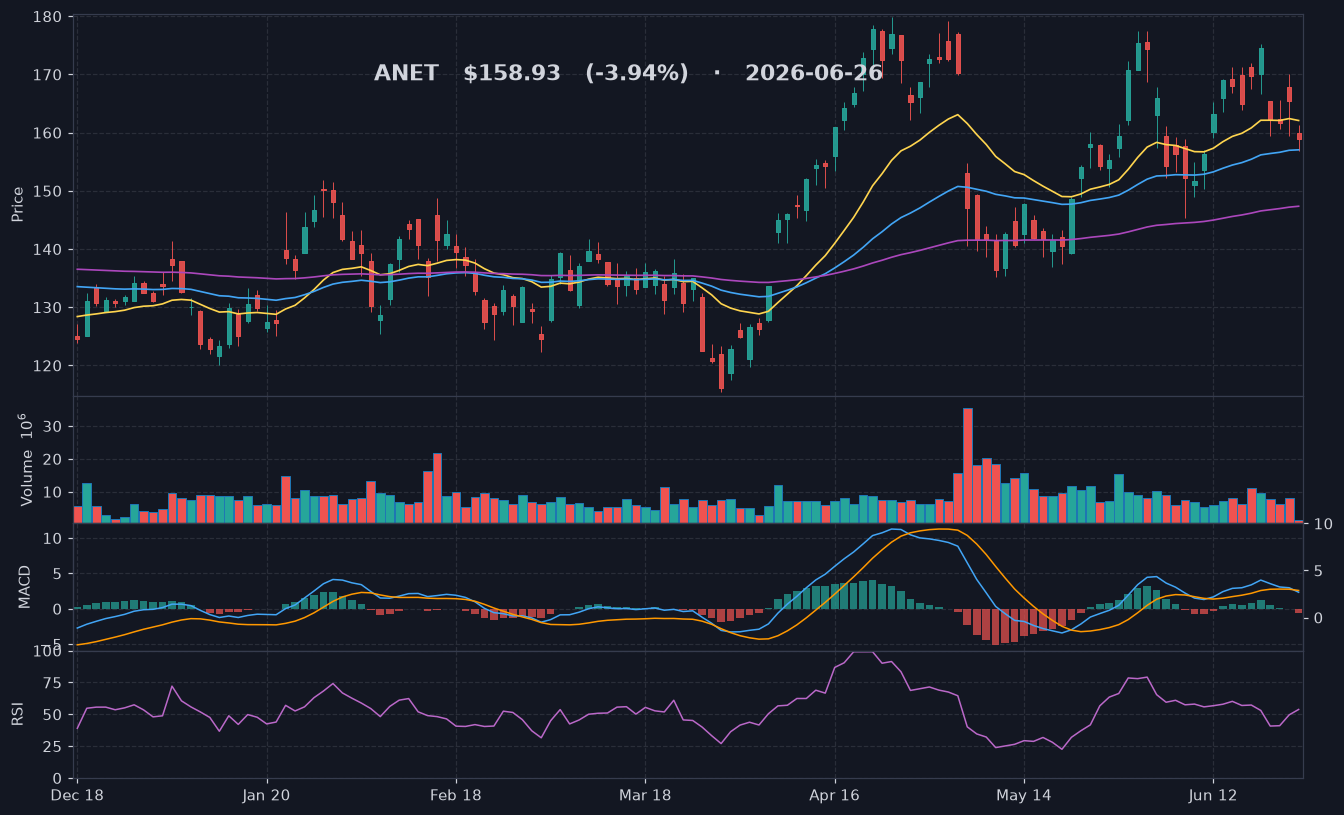This screenshot has width=1344, height=815.
Task: Click the Jan 20 date label
Action: [267, 796]
